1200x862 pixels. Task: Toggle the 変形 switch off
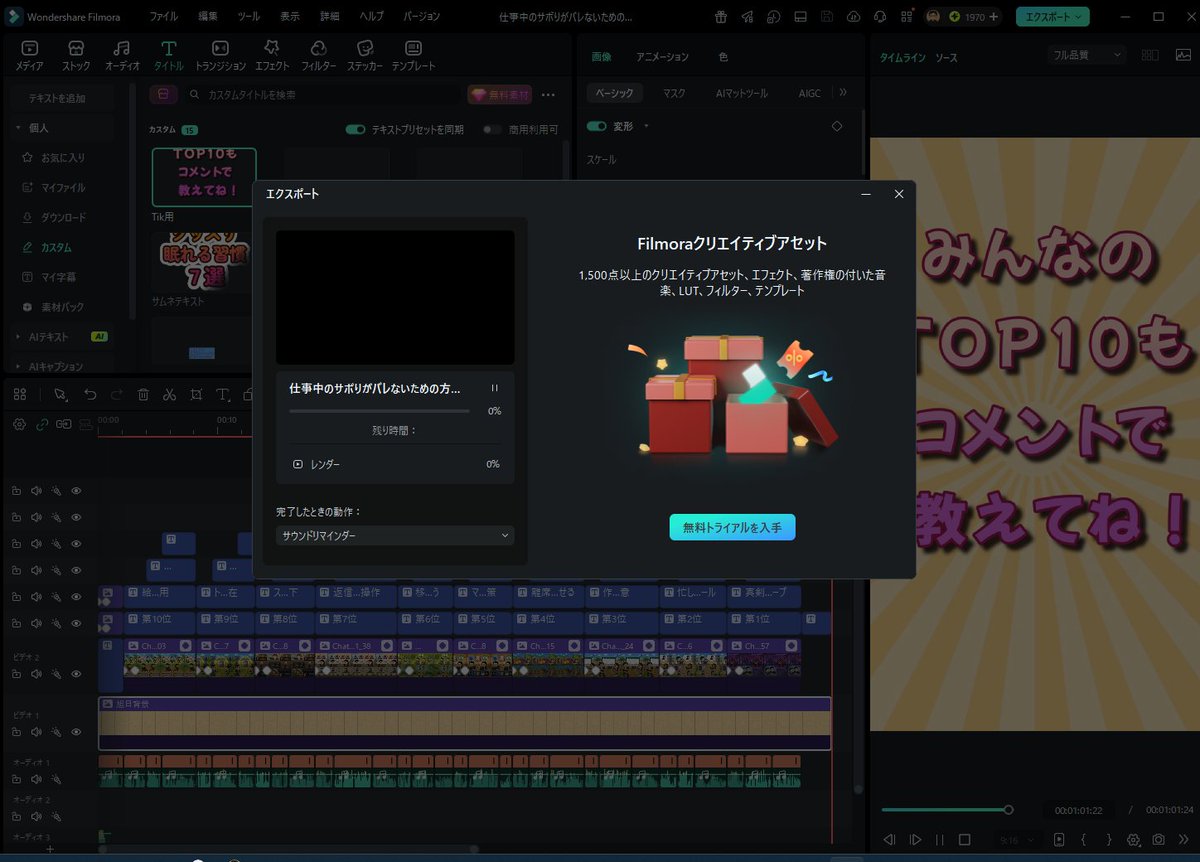coord(597,126)
